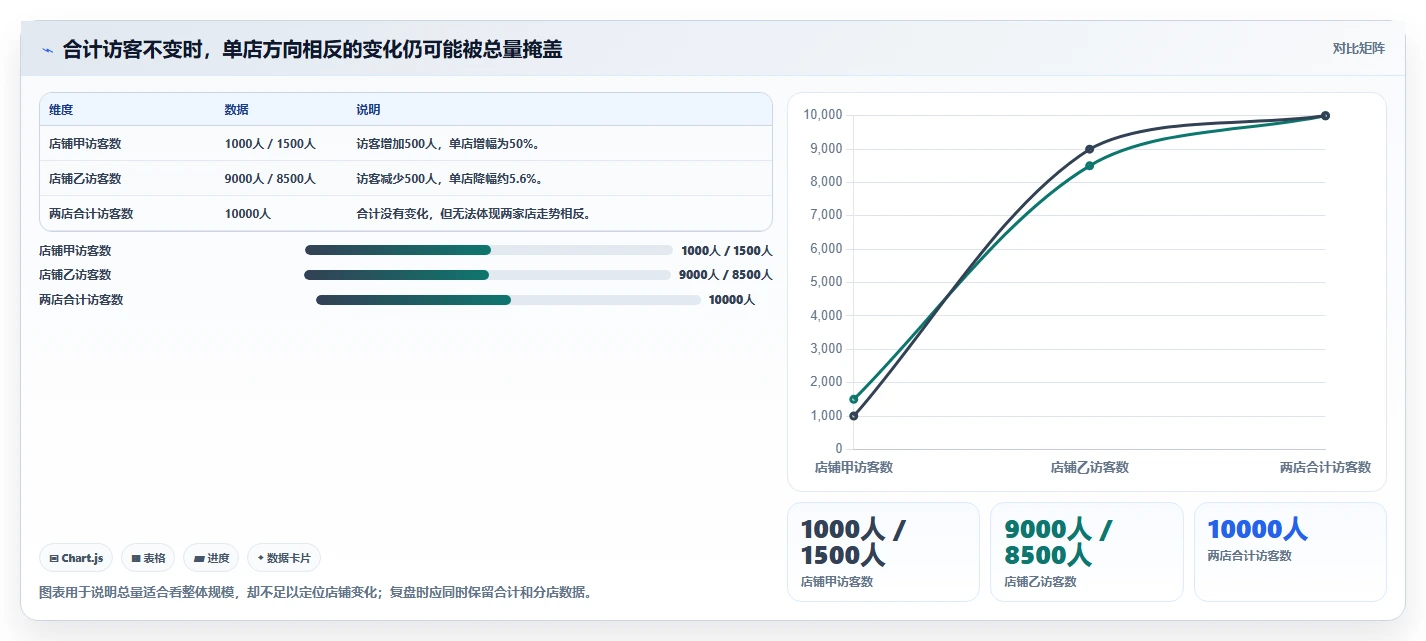The height and width of the screenshot is (641, 1426).
Task: Click table cell 店铺乙访客数
Action: pyautogui.click(x=85, y=179)
